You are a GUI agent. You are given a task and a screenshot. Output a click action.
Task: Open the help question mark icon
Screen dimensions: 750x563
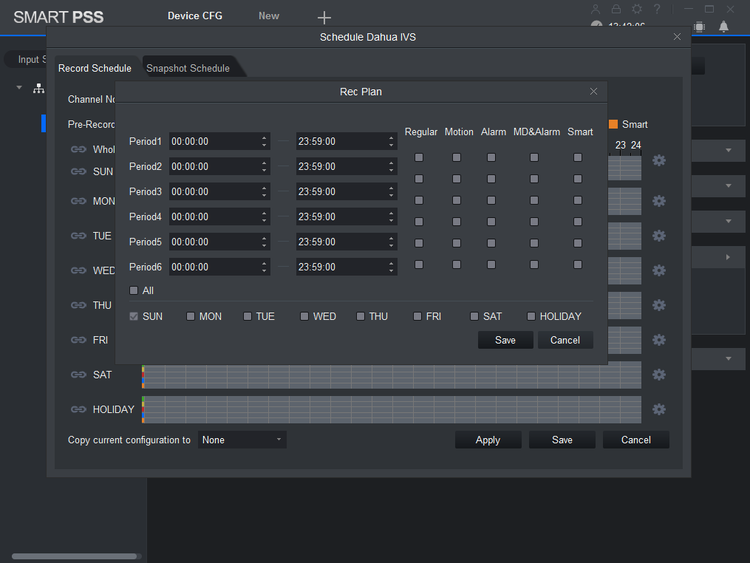tap(657, 9)
